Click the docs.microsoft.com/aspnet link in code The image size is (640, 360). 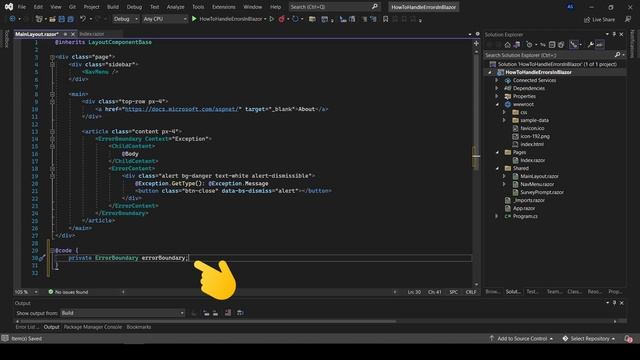click(182, 109)
